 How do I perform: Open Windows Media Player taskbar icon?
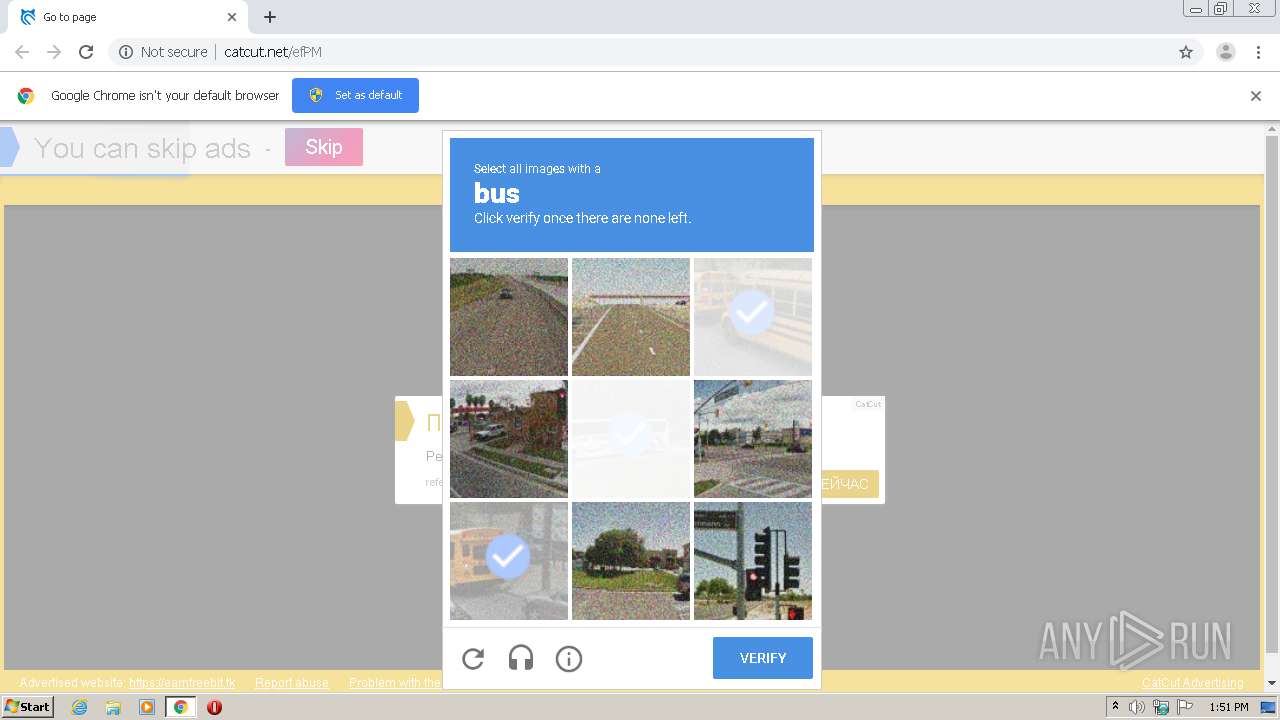(147, 707)
